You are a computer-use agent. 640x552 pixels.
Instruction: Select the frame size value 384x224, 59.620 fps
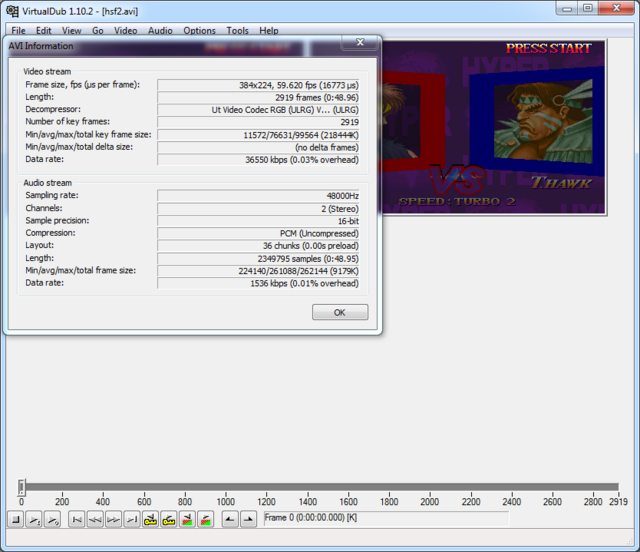tap(258, 85)
